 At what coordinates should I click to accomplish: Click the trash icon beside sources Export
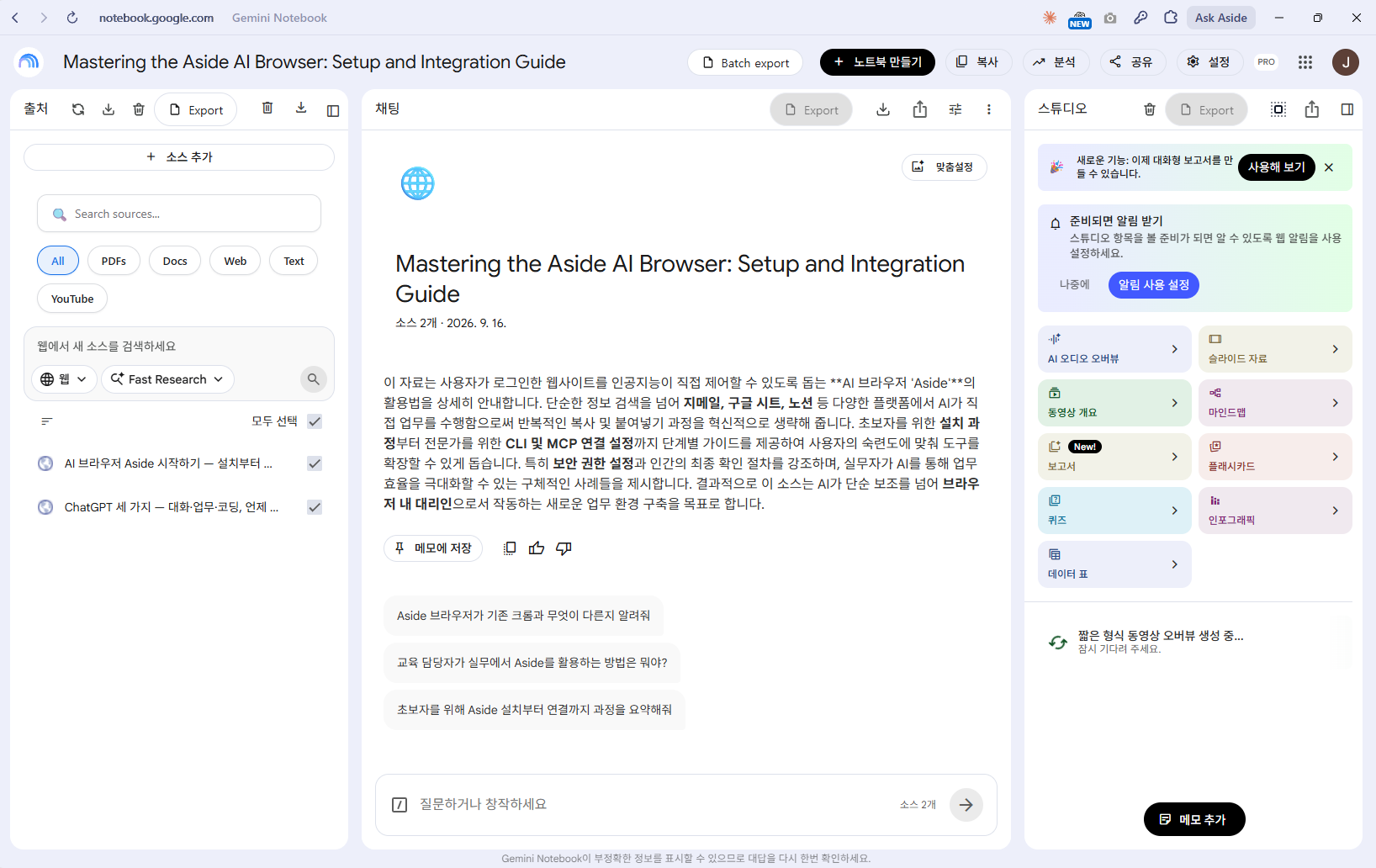(139, 109)
